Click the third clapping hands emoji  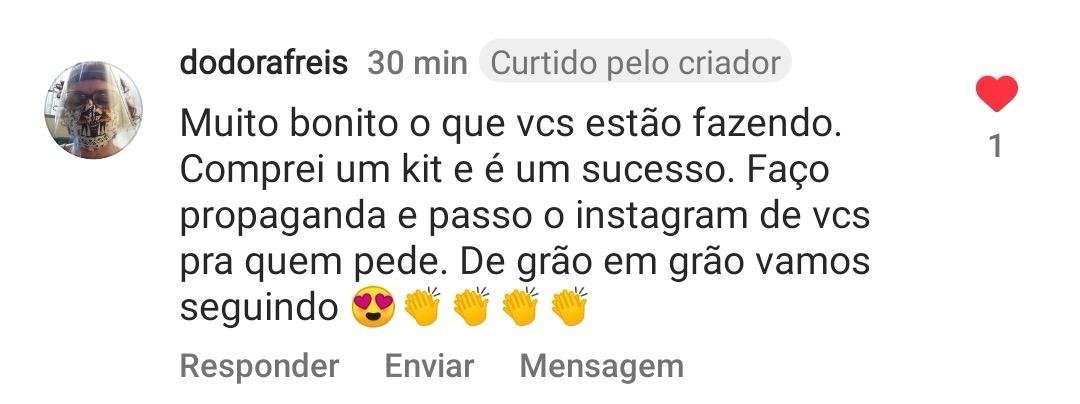[x=521, y=307]
